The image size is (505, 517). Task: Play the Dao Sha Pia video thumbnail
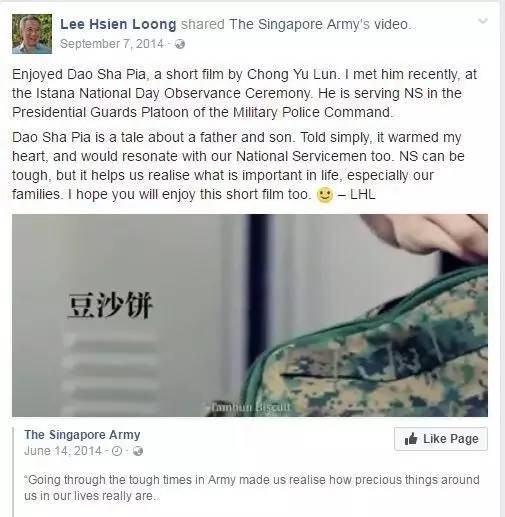click(250, 315)
